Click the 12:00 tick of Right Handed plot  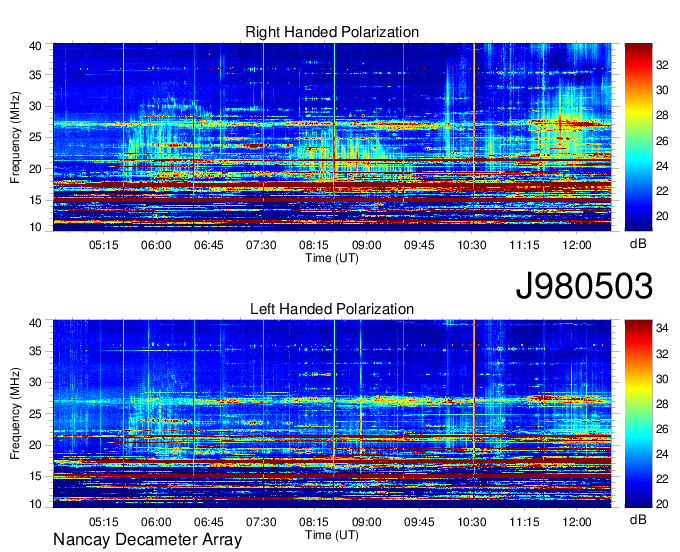[x=577, y=245]
